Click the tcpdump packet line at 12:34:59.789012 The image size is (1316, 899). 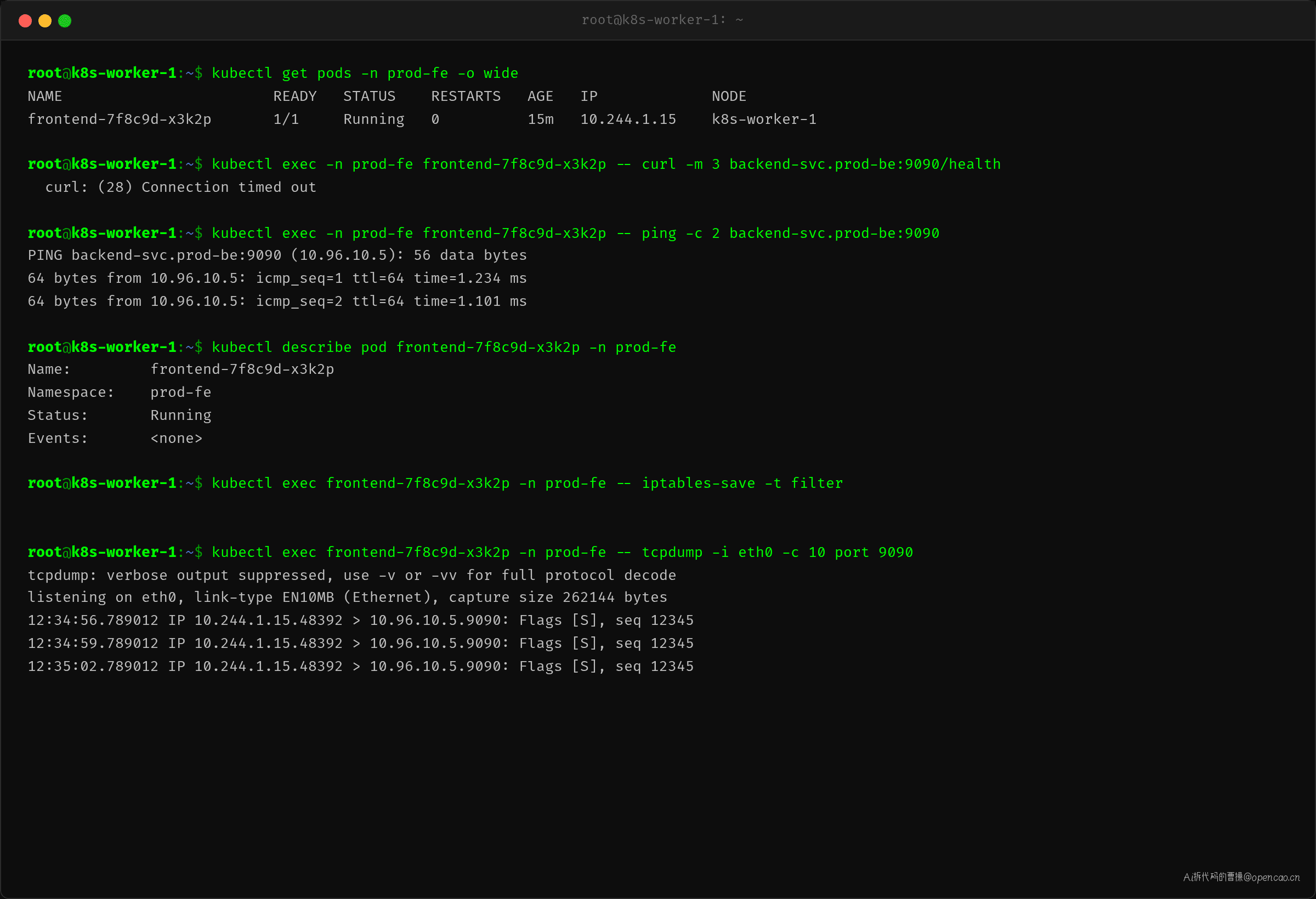[x=361, y=644]
